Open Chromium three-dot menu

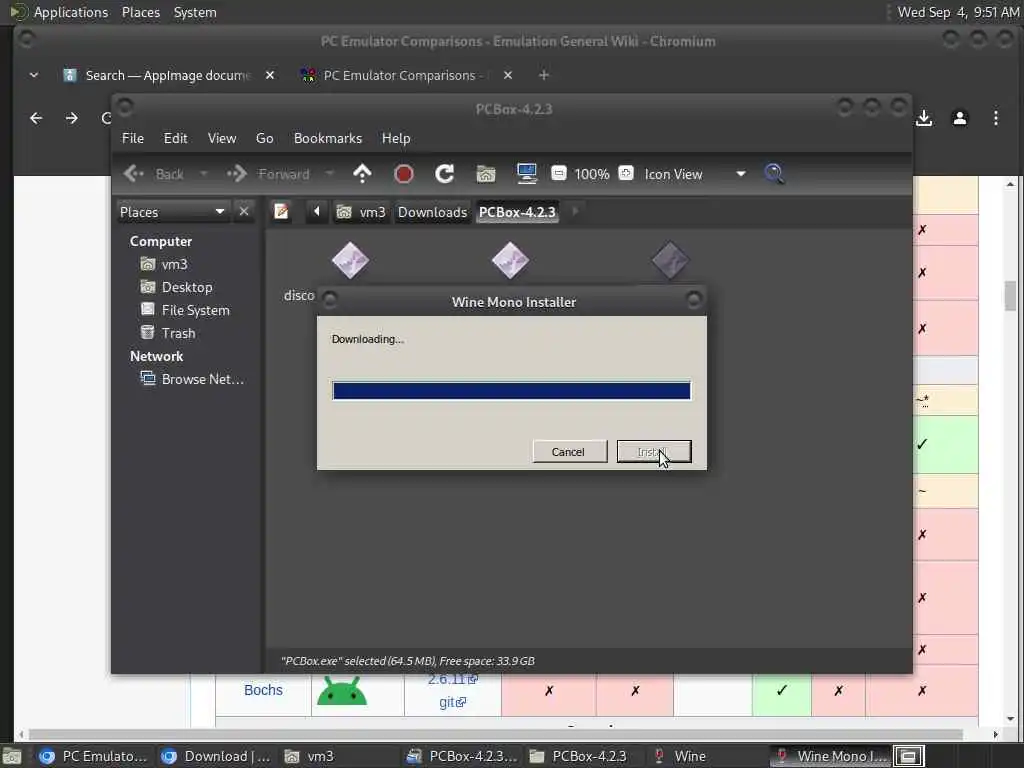coord(996,118)
